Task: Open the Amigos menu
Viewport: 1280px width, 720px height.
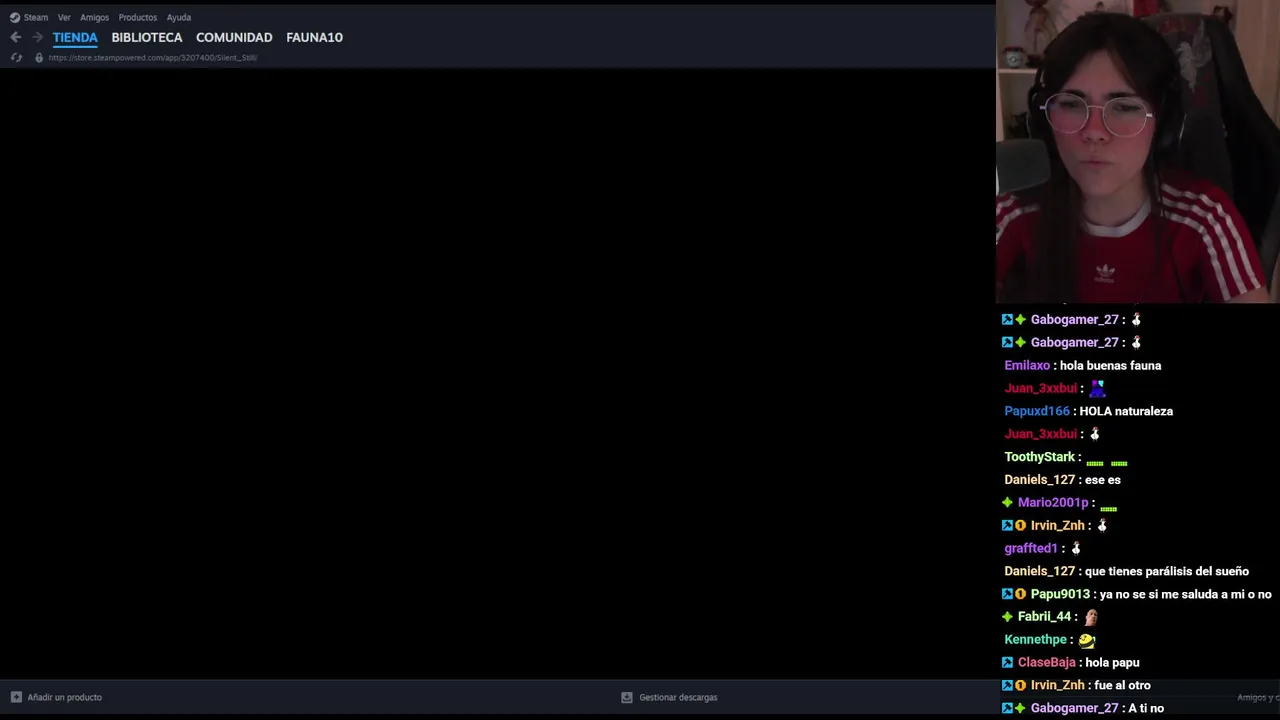Action: [x=94, y=17]
